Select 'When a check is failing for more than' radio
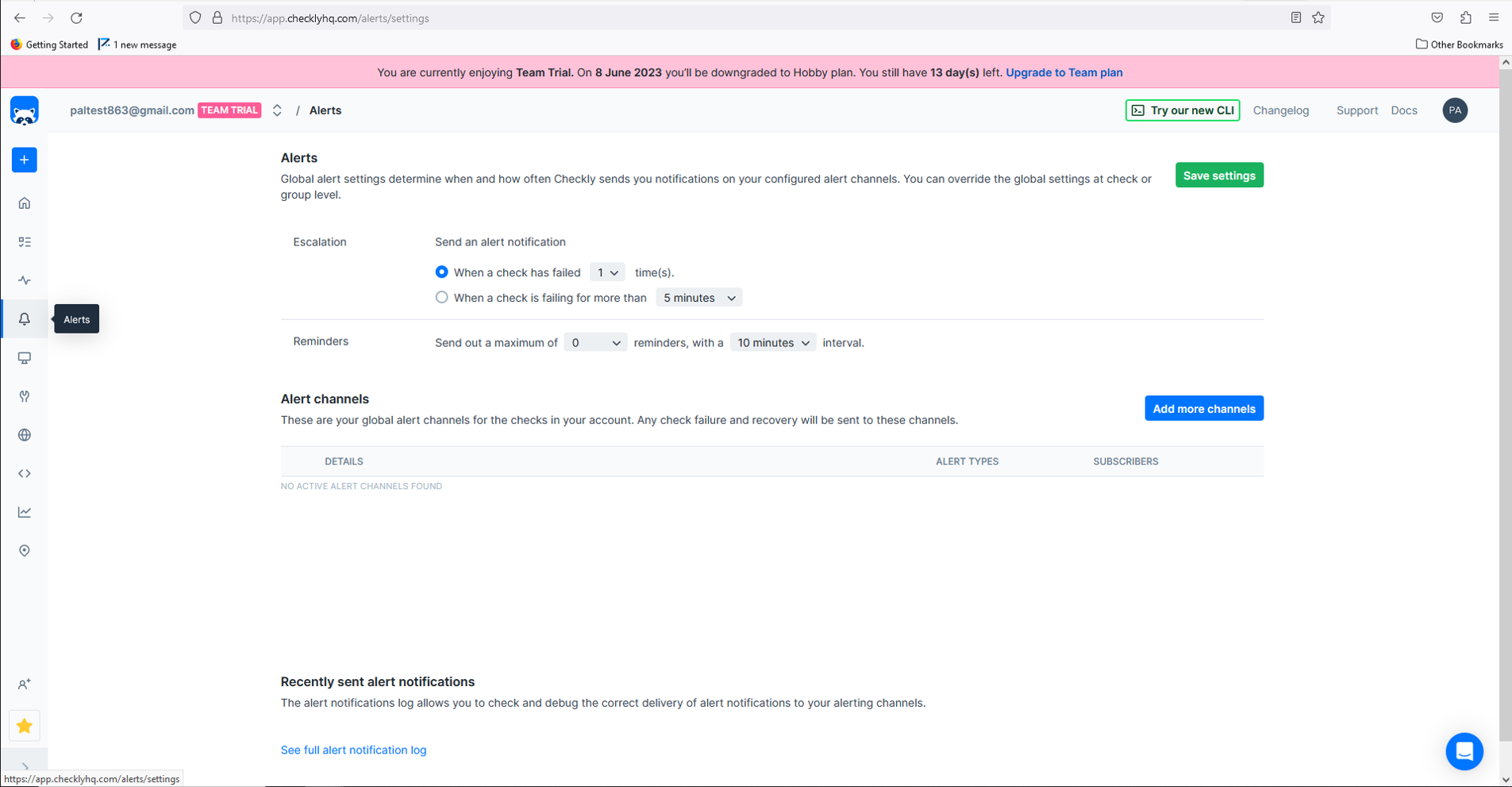The image size is (1512, 787). coord(441,298)
